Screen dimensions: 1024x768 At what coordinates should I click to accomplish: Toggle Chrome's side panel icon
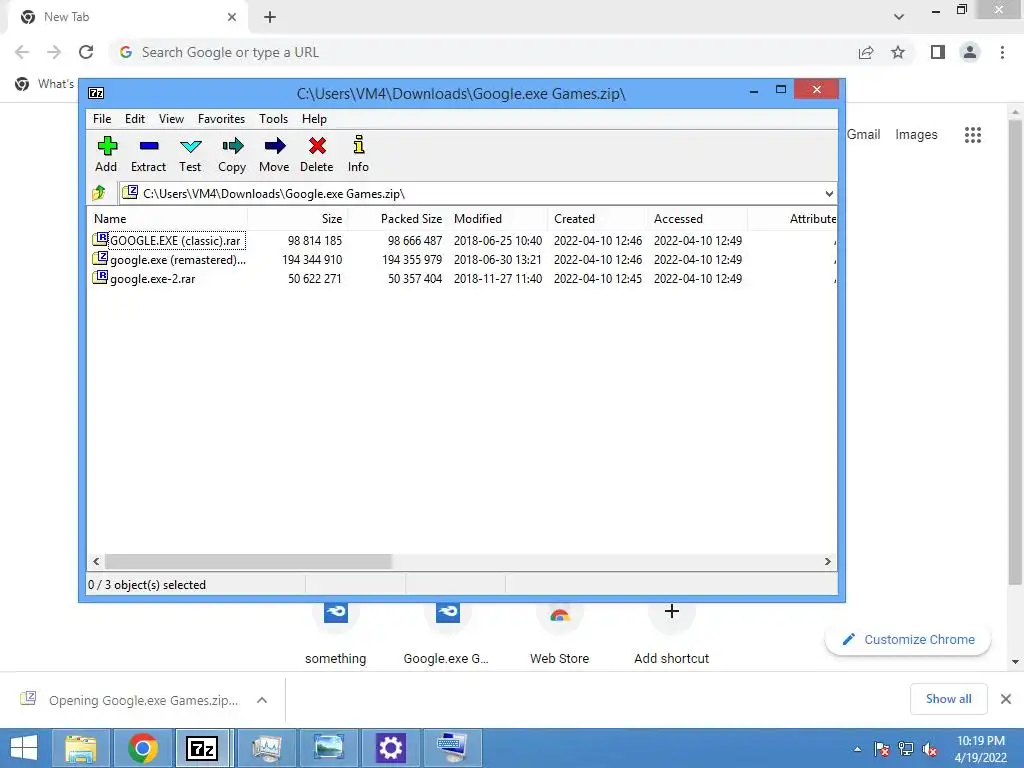click(938, 52)
